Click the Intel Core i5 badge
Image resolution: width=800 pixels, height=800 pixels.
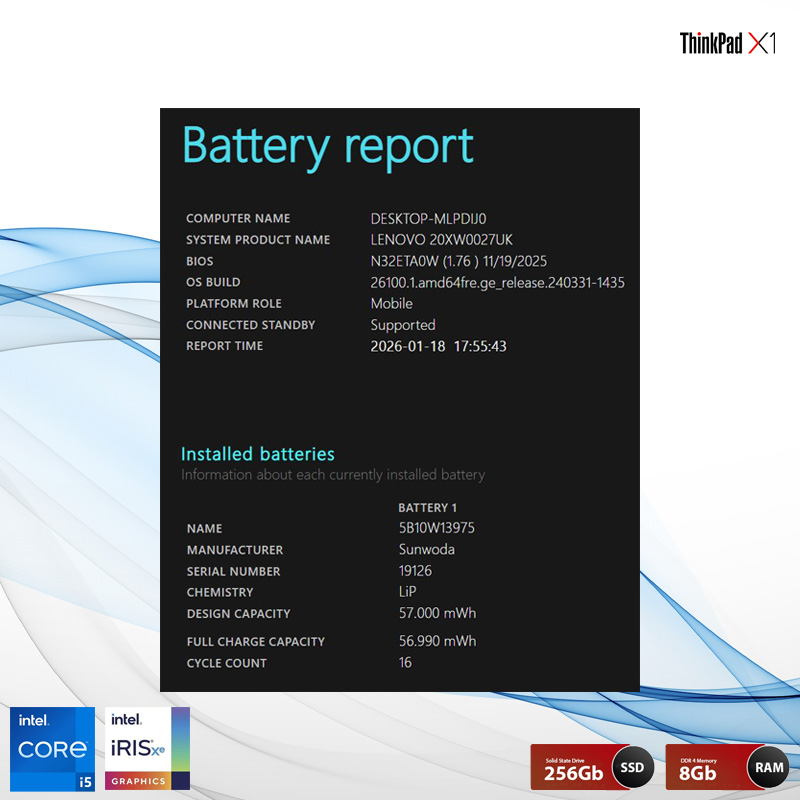[x=55, y=747]
